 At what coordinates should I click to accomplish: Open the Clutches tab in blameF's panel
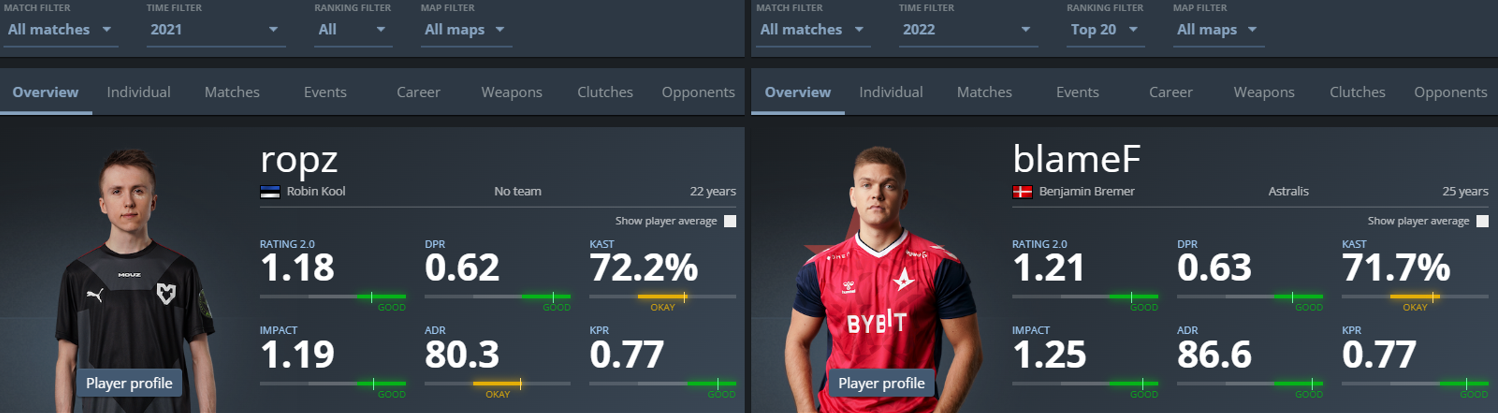pyautogui.click(x=1357, y=92)
